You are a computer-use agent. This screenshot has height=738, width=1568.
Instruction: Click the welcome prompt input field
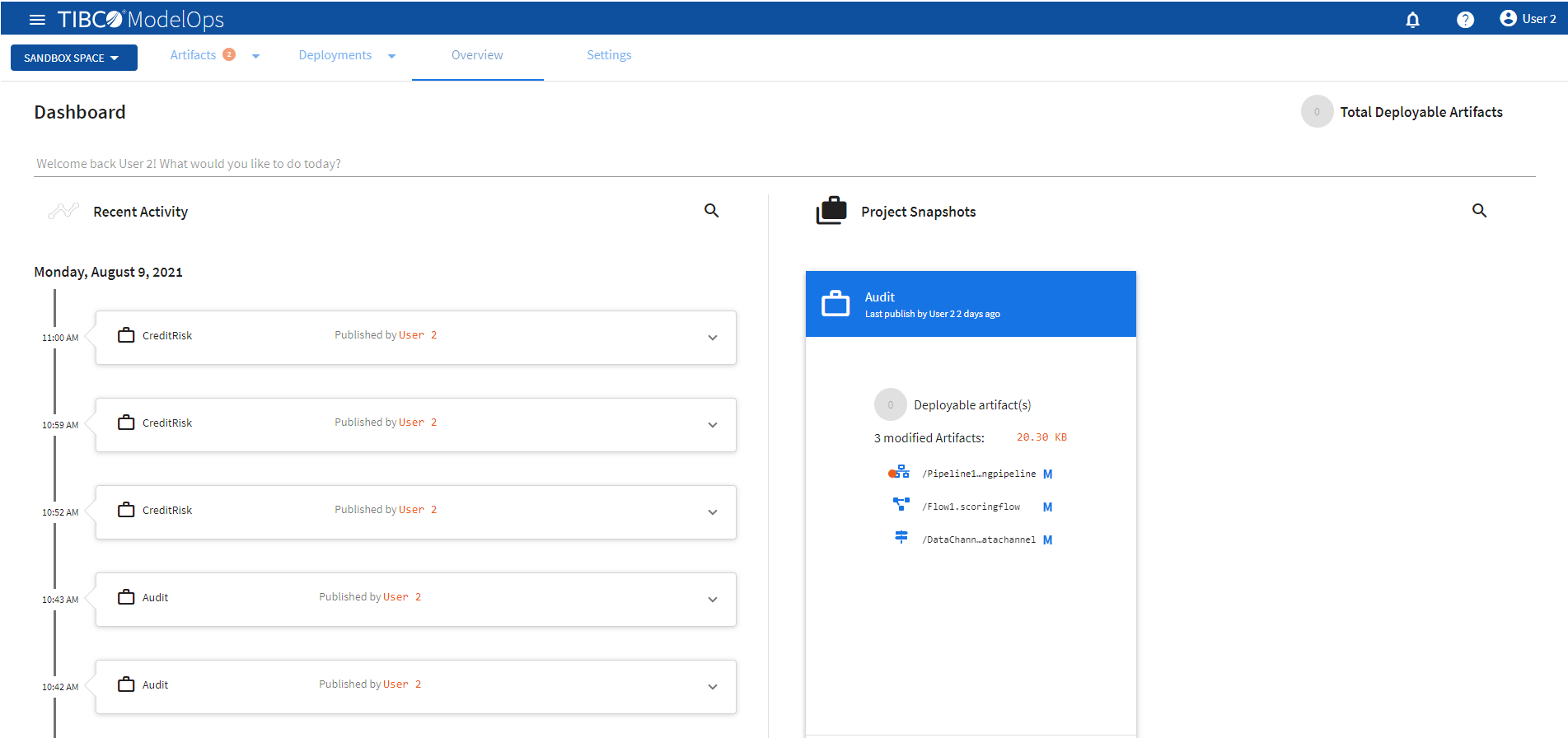(x=785, y=164)
